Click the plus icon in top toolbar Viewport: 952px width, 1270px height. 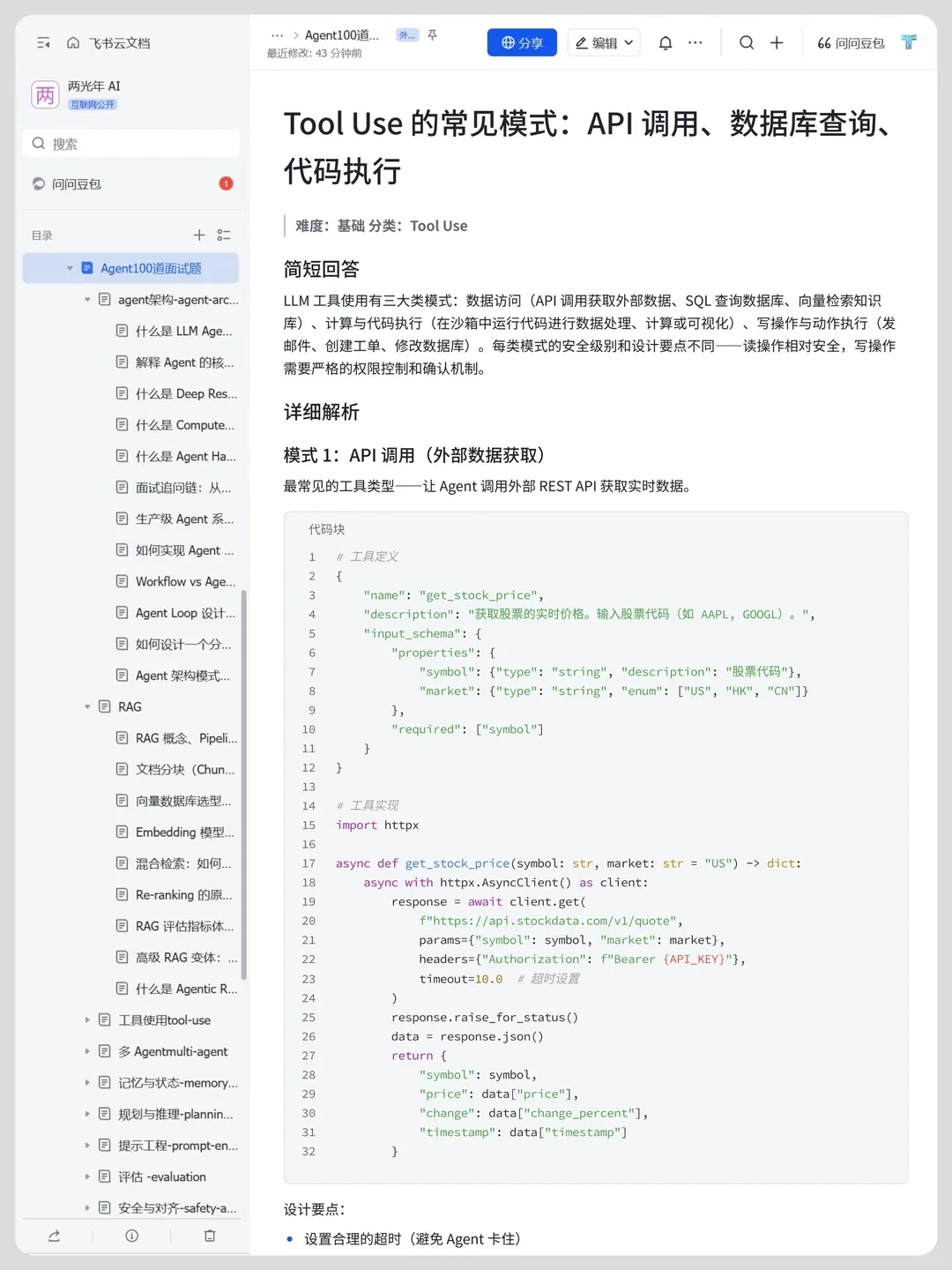pos(777,42)
